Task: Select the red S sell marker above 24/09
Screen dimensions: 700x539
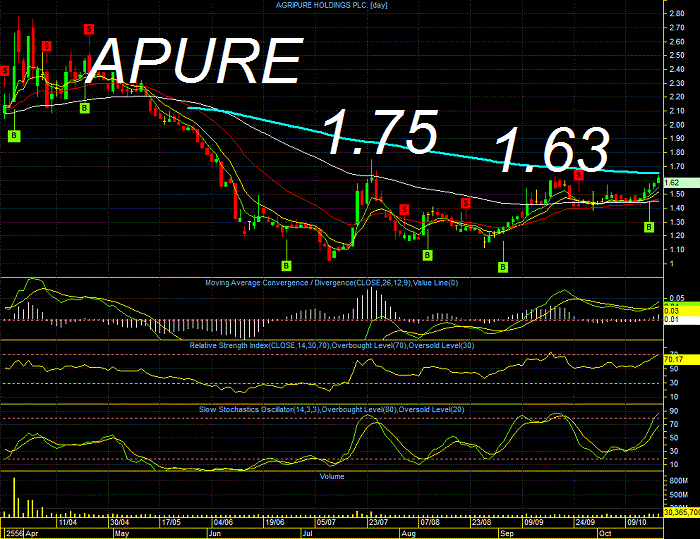Action: (x=579, y=175)
